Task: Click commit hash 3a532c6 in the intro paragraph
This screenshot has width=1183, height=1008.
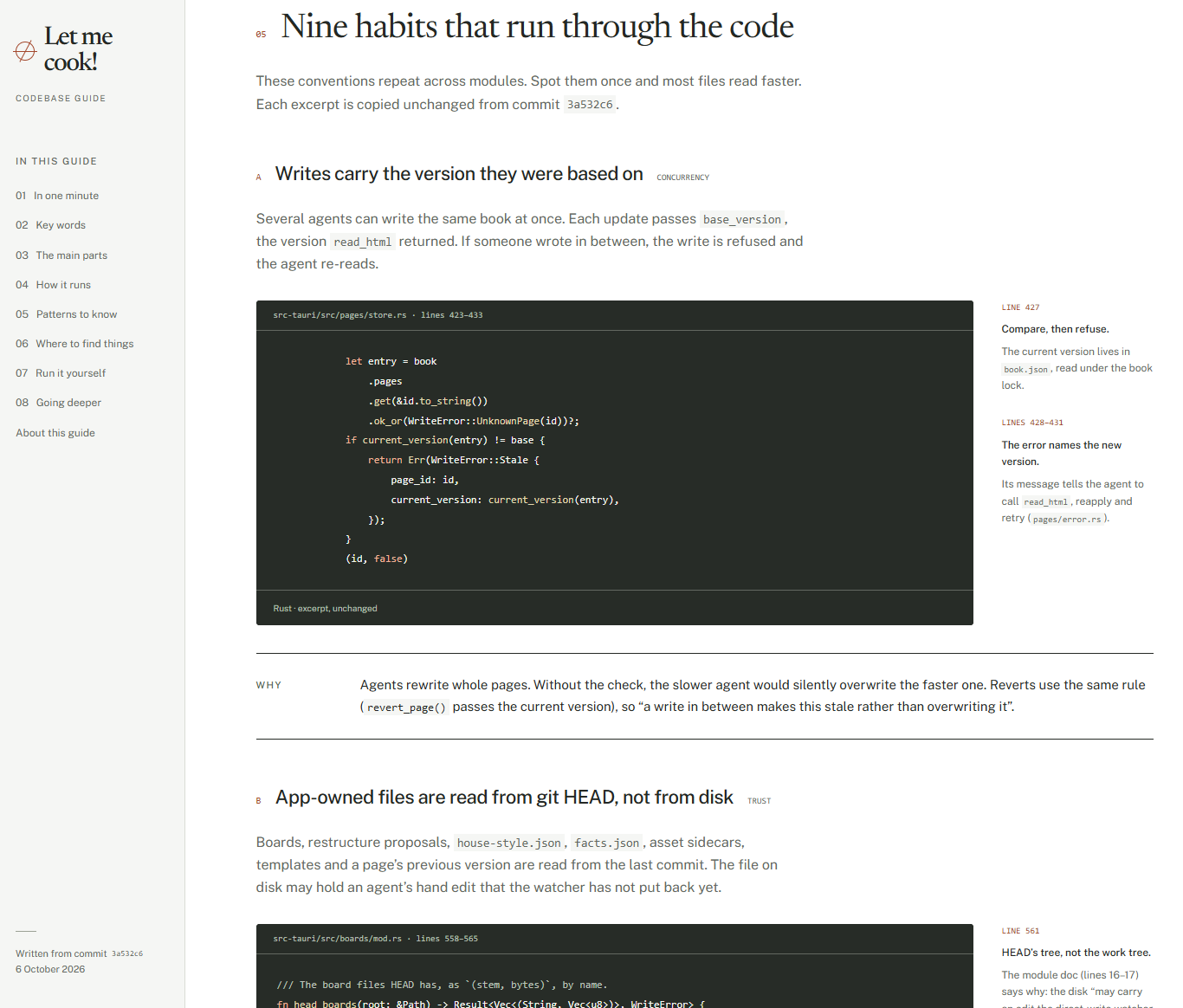Action: click(x=590, y=105)
